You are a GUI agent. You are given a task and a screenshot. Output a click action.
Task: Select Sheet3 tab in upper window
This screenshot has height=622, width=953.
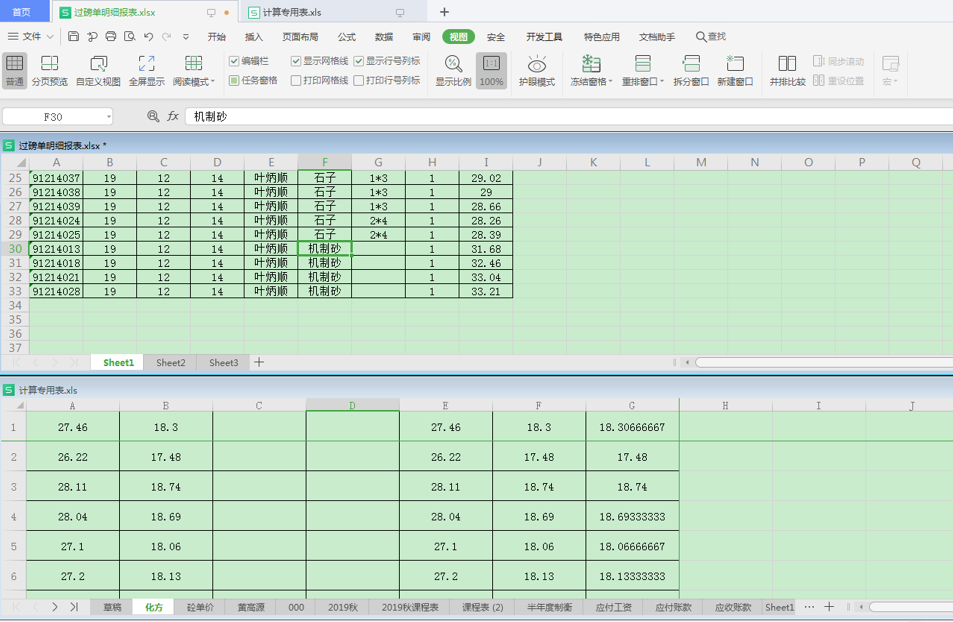224,363
